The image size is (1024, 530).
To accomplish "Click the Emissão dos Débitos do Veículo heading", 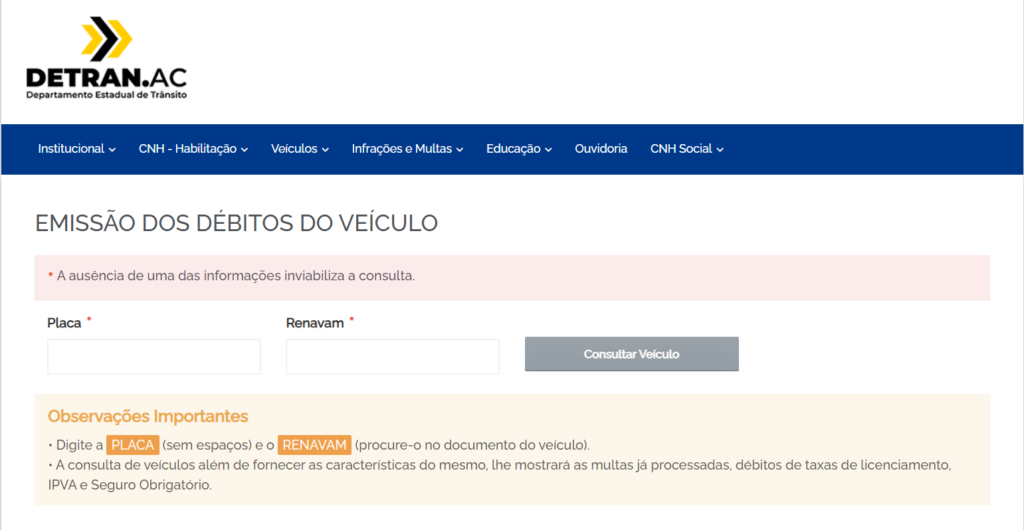I will [x=236, y=223].
